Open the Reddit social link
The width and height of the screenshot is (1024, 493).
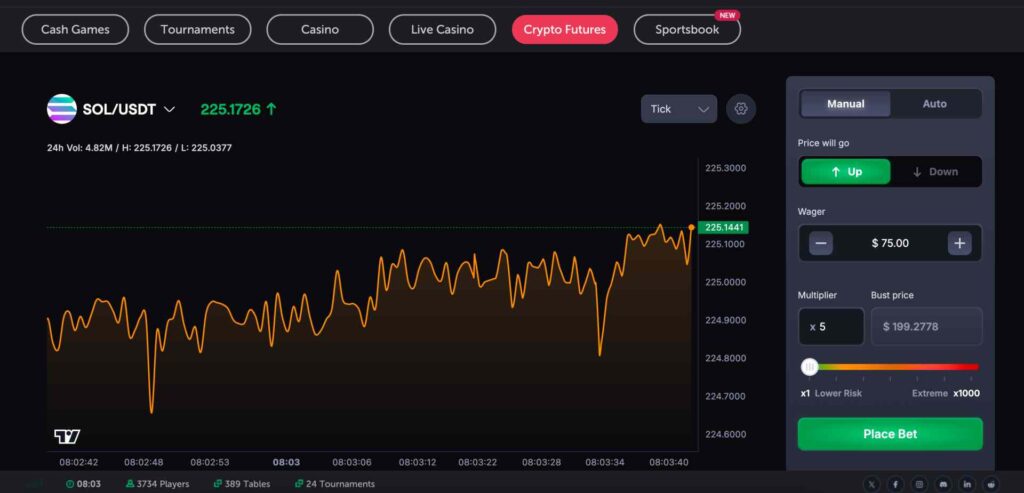991,484
